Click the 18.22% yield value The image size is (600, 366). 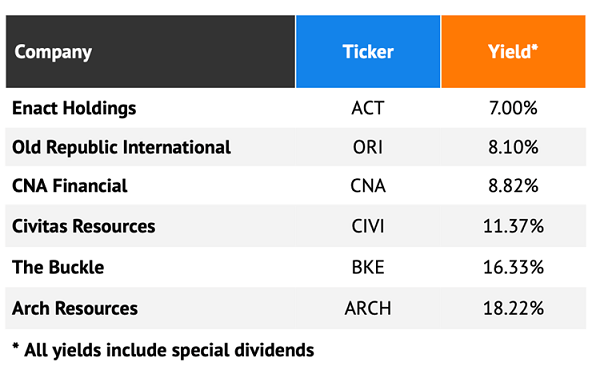(x=513, y=308)
